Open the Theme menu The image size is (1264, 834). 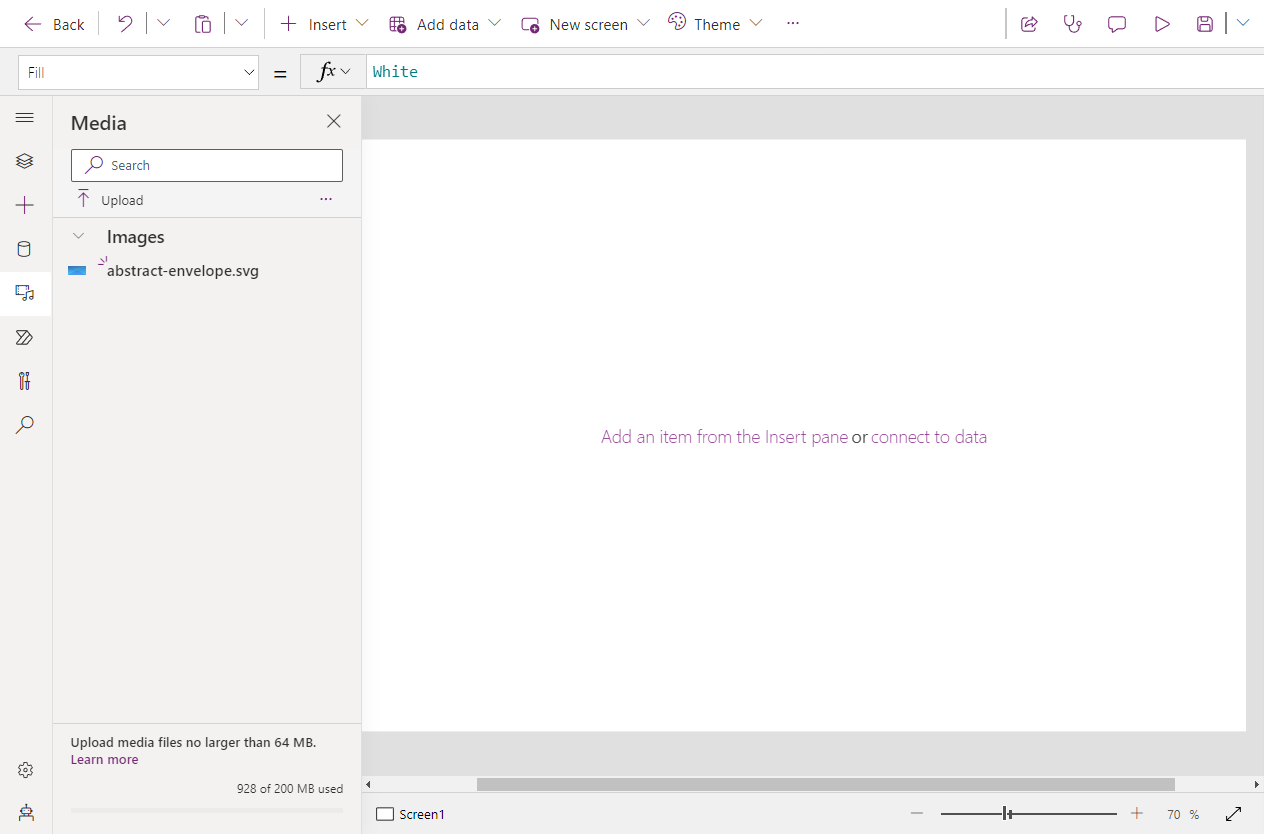coord(714,24)
